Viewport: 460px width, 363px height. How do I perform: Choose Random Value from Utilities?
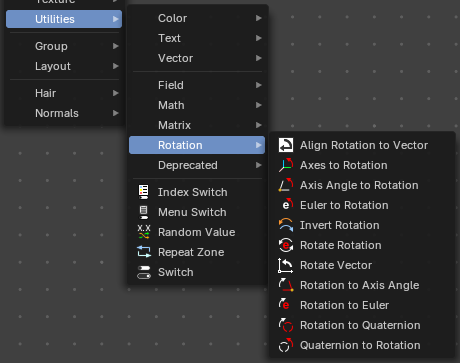(x=197, y=232)
